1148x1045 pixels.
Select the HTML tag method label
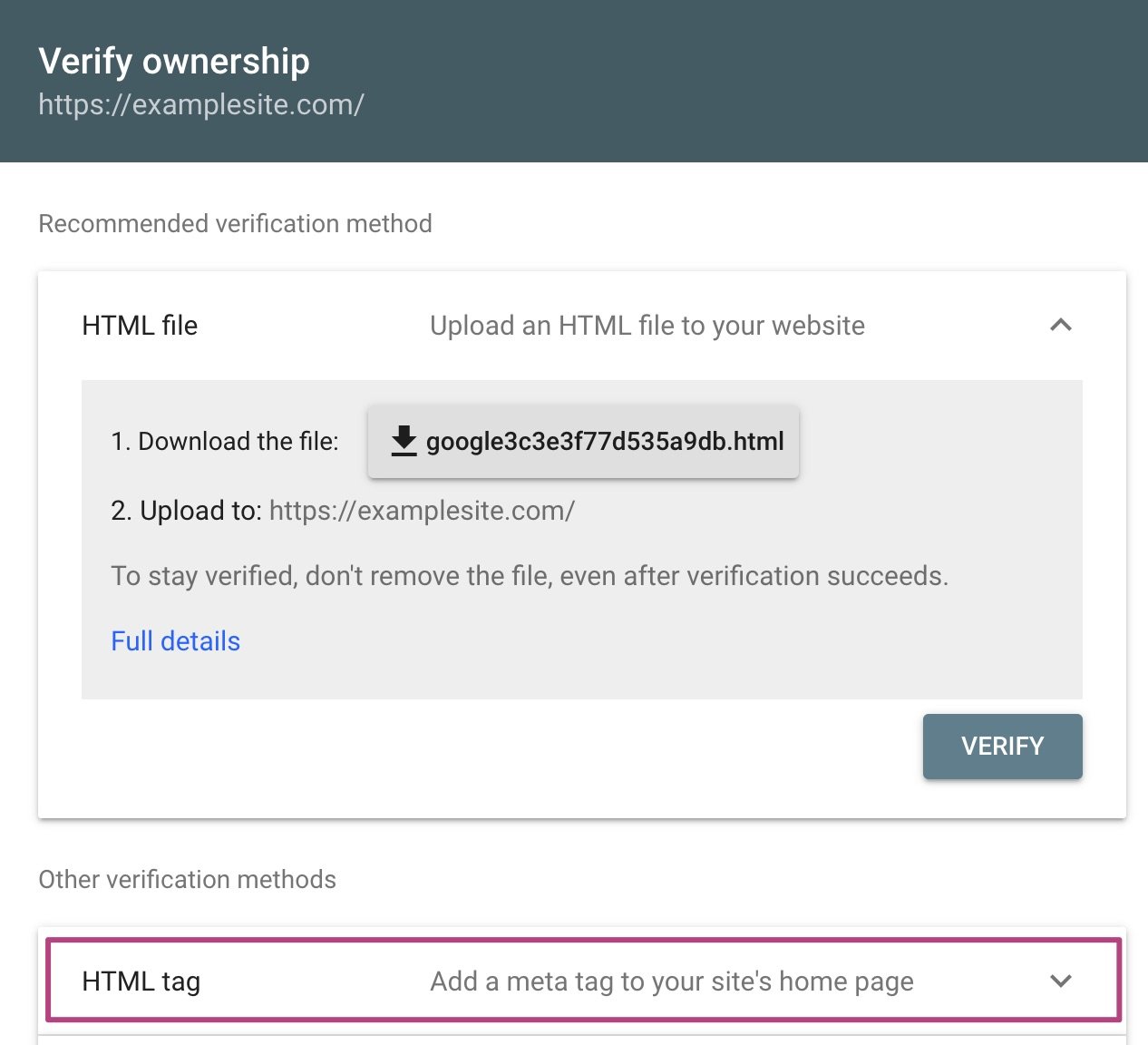(141, 982)
